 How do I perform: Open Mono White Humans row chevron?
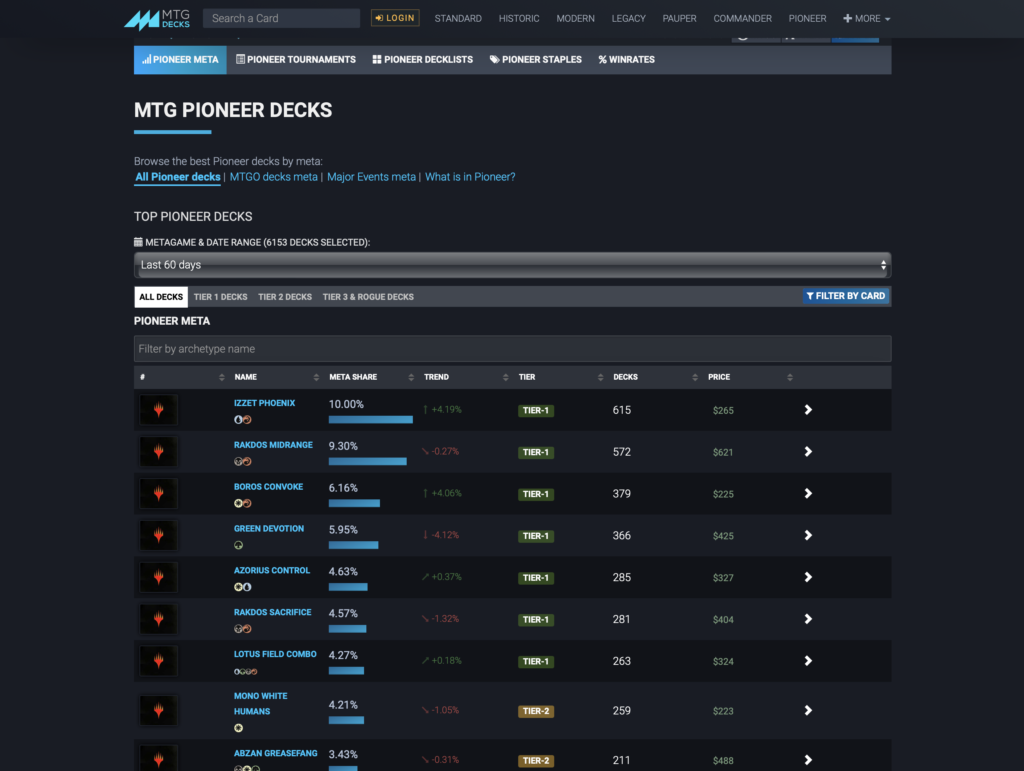[x=808, y=710]
